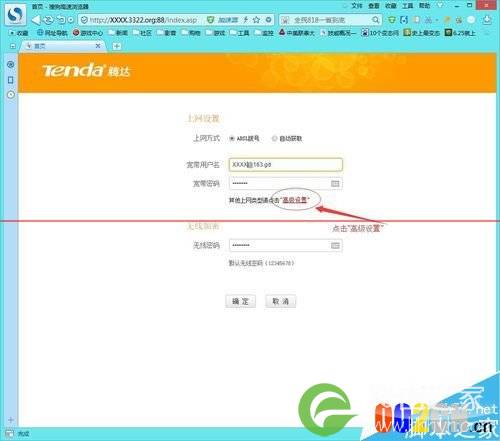Click the search magnifier icon
This screenshot has width=500, height=441.
pyautogui.click(x=376, y=20)
